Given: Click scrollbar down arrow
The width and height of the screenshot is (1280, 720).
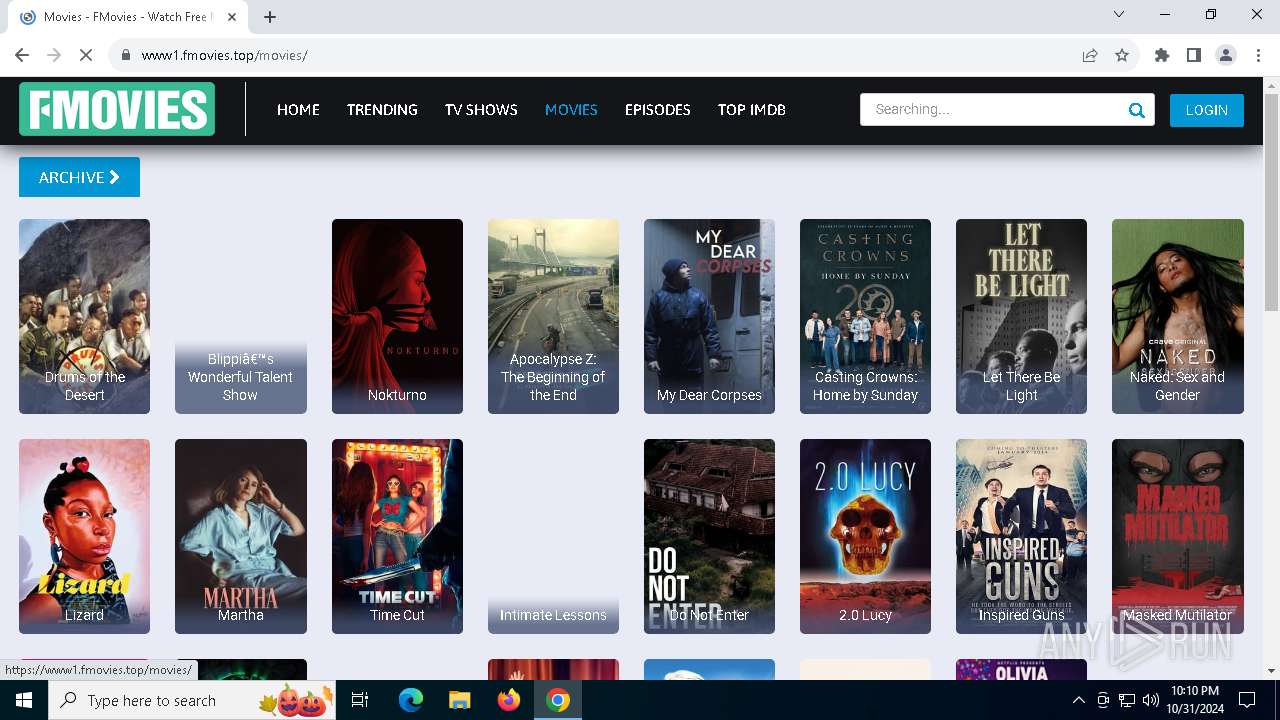Looking at the screenshot, I should tap(1271, 671).
